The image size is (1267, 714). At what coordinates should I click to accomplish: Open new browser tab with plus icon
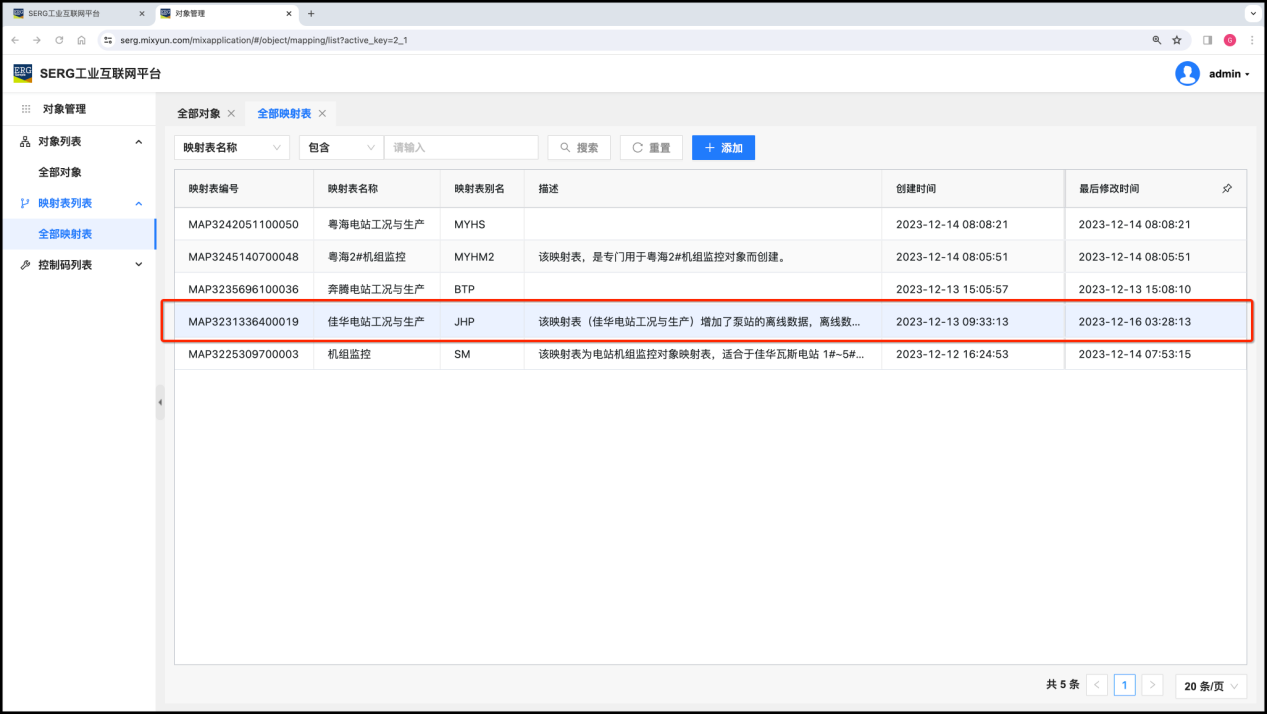(x=311, y=14)
